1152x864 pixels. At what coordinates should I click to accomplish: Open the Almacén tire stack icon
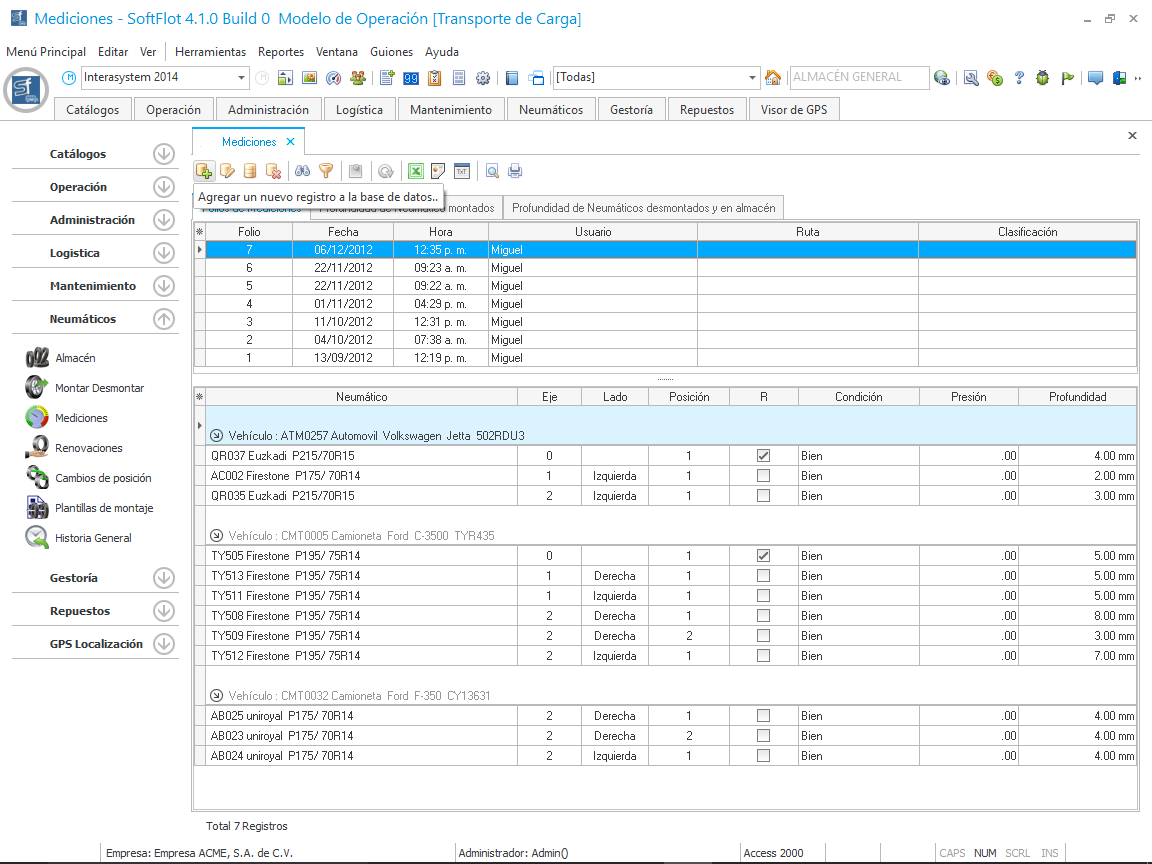pyautogui.click(x=38, y=358)
